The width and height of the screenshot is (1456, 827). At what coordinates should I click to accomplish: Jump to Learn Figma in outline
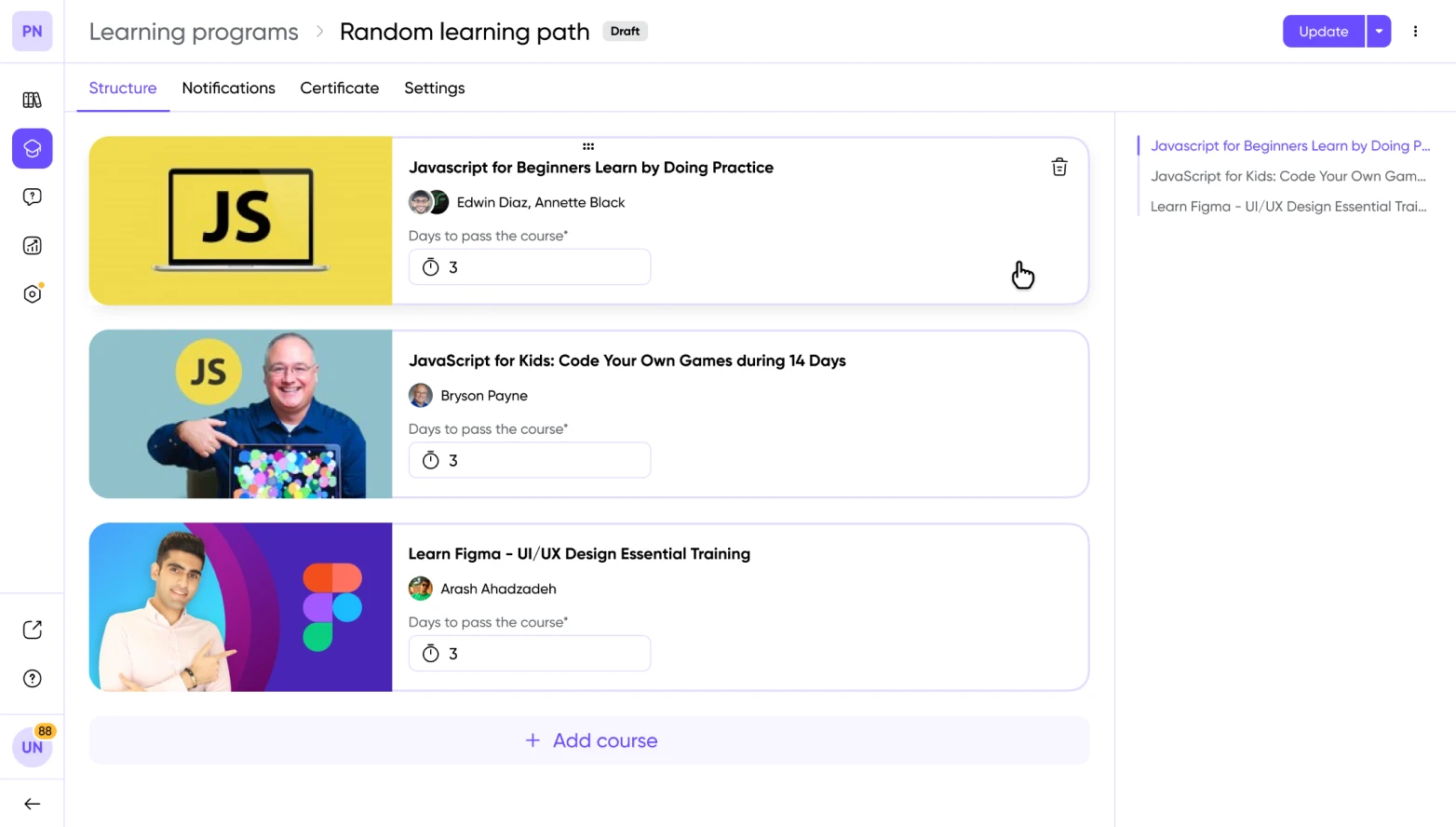coord(1288,207)
